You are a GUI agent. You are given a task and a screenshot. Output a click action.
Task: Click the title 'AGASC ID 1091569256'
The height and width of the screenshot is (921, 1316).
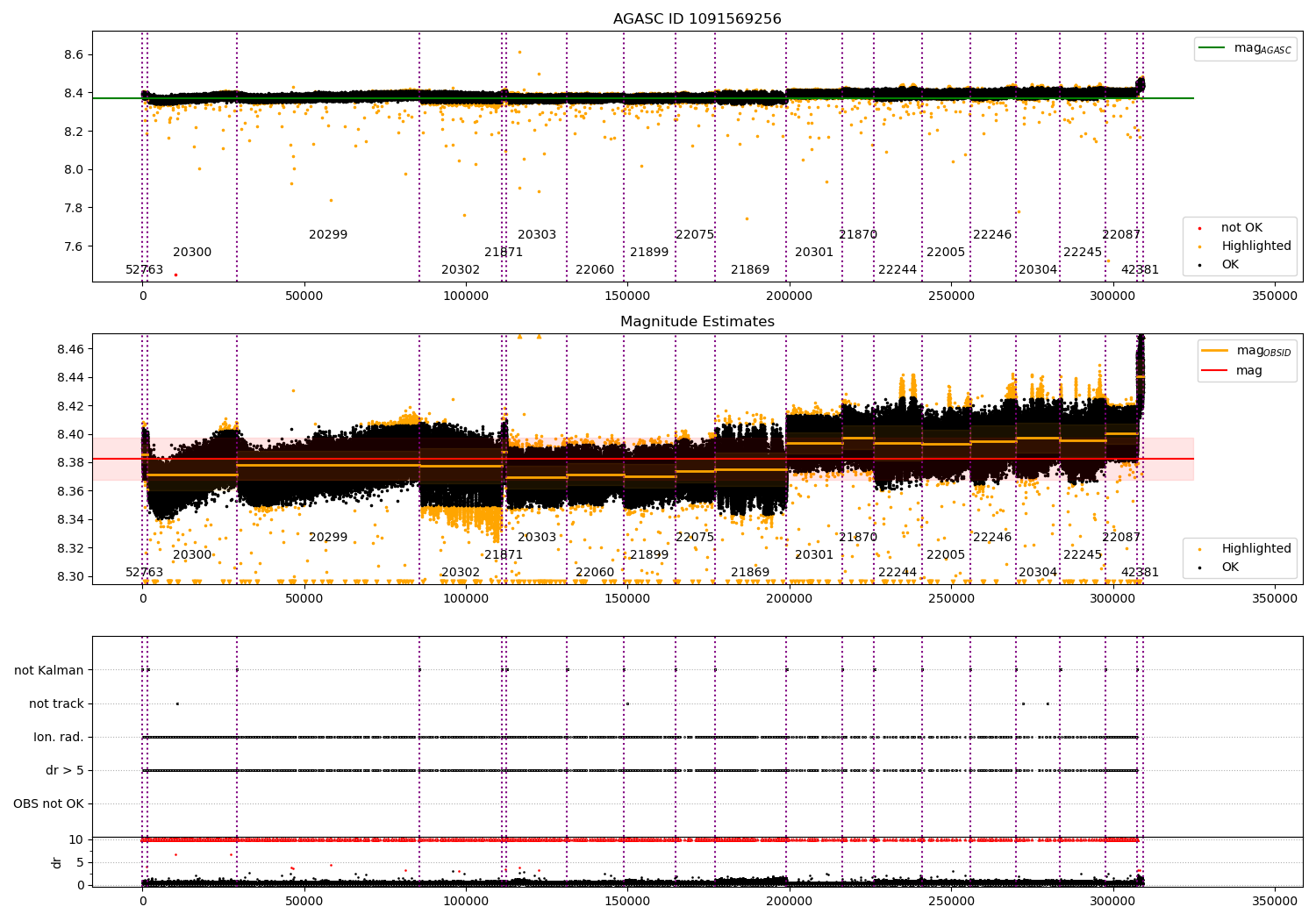pos(697,19)
